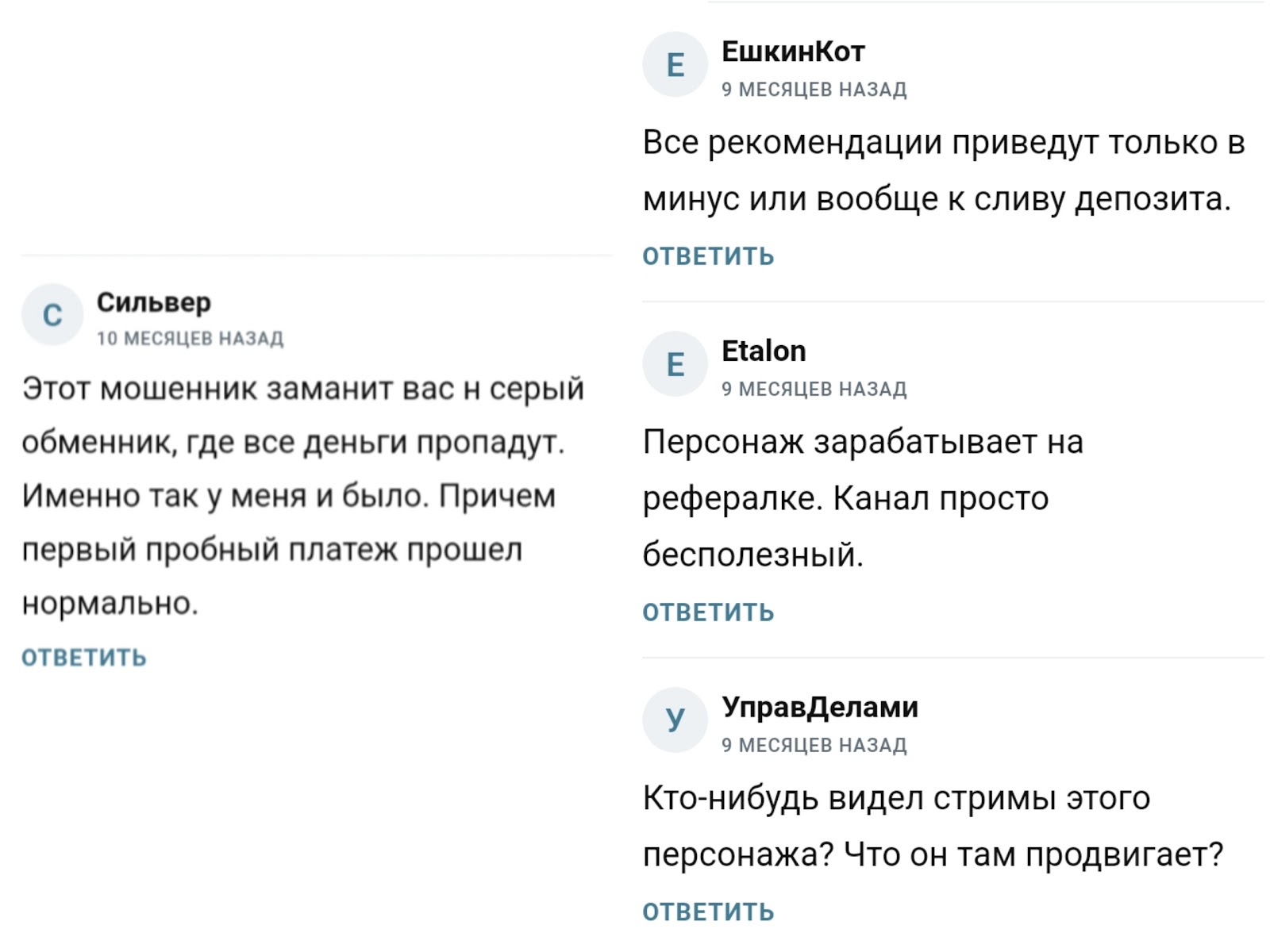Reply to Сильвер's comment via ОТВЕТИТЬ

coord(84,658)
